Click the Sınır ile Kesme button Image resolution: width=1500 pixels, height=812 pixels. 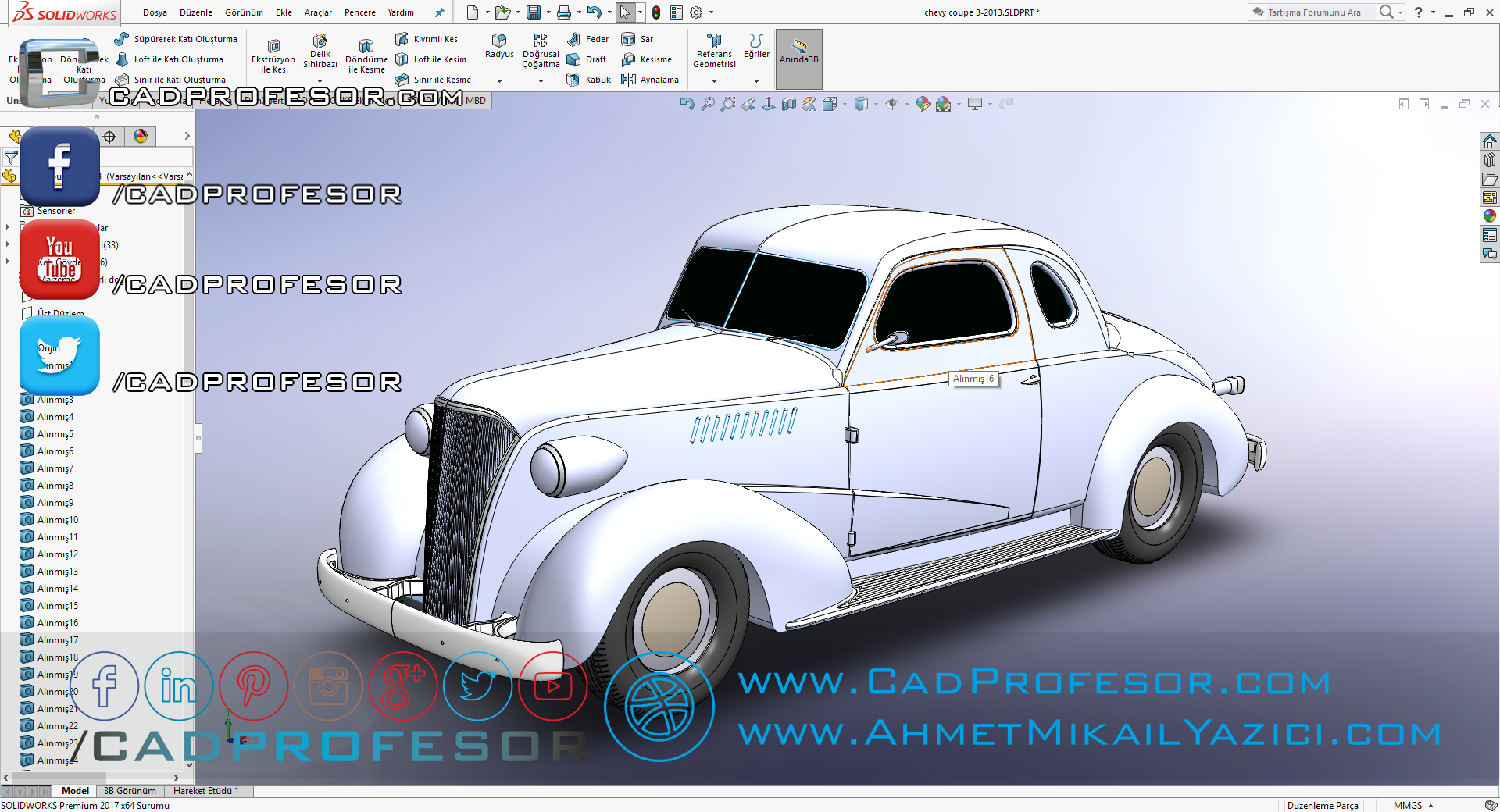433,80
